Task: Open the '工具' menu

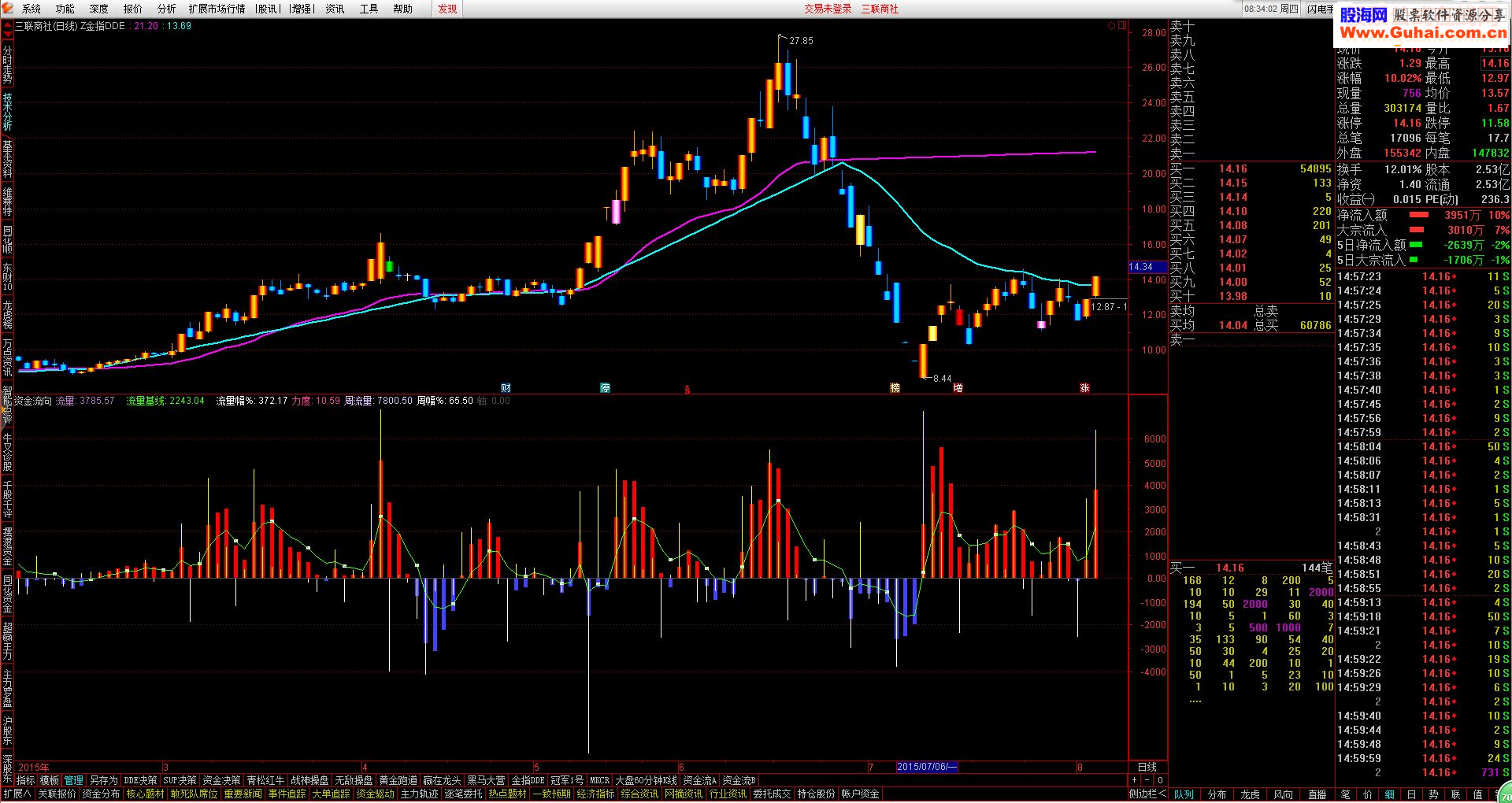Action: (369, 9)
